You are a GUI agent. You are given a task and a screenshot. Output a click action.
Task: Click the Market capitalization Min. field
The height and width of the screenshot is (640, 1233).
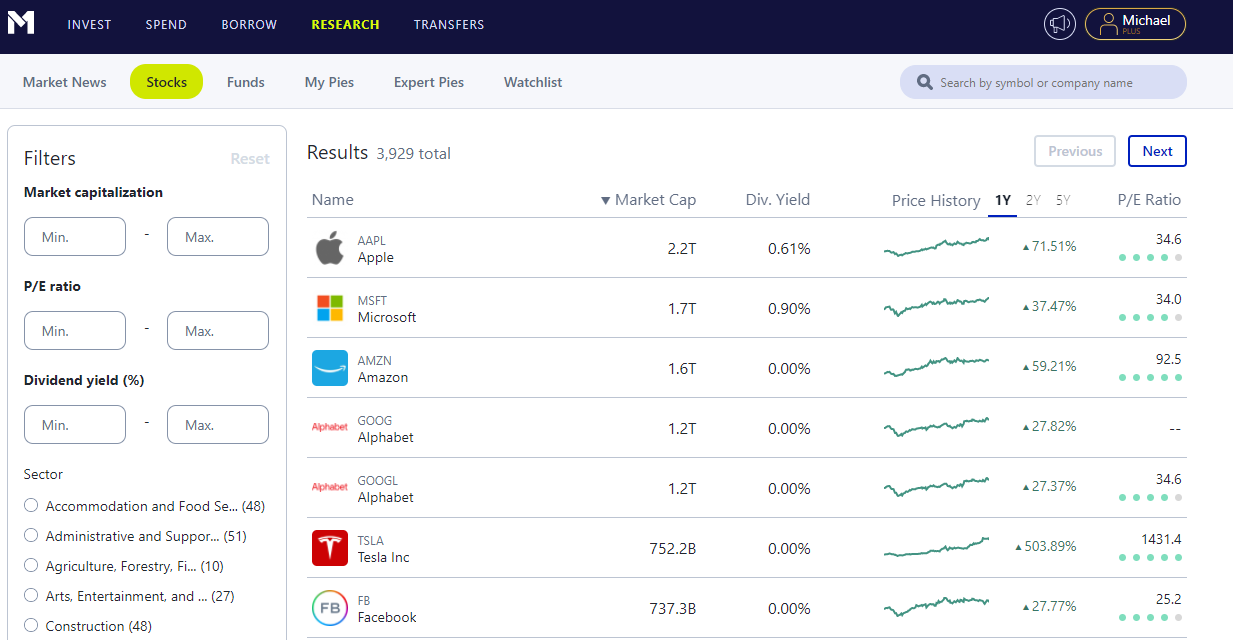[x=75, y=237]
